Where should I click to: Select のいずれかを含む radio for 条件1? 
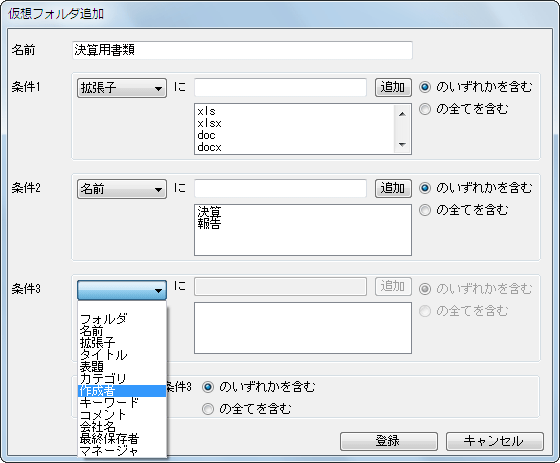point(425,87)
